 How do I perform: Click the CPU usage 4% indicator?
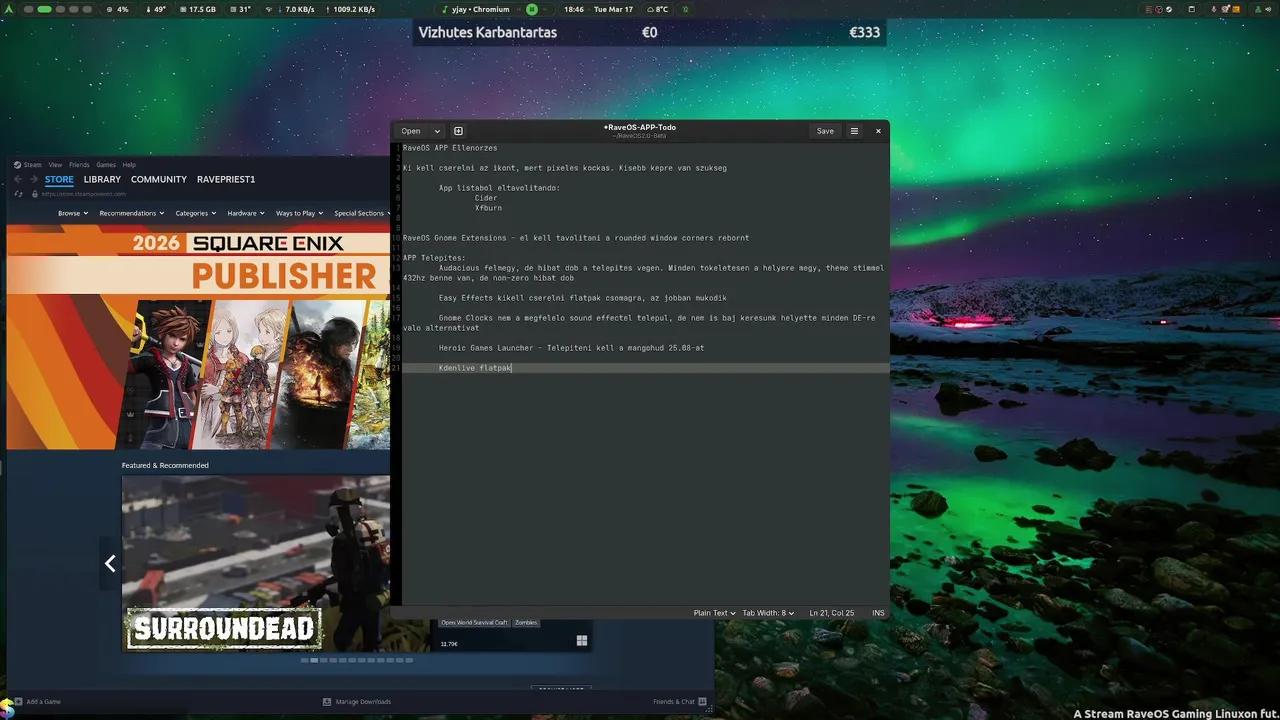coord(118,9)
